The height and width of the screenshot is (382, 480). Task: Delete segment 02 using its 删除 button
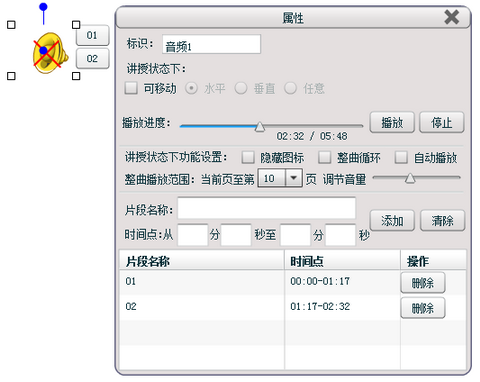click(x=423, y=308)
